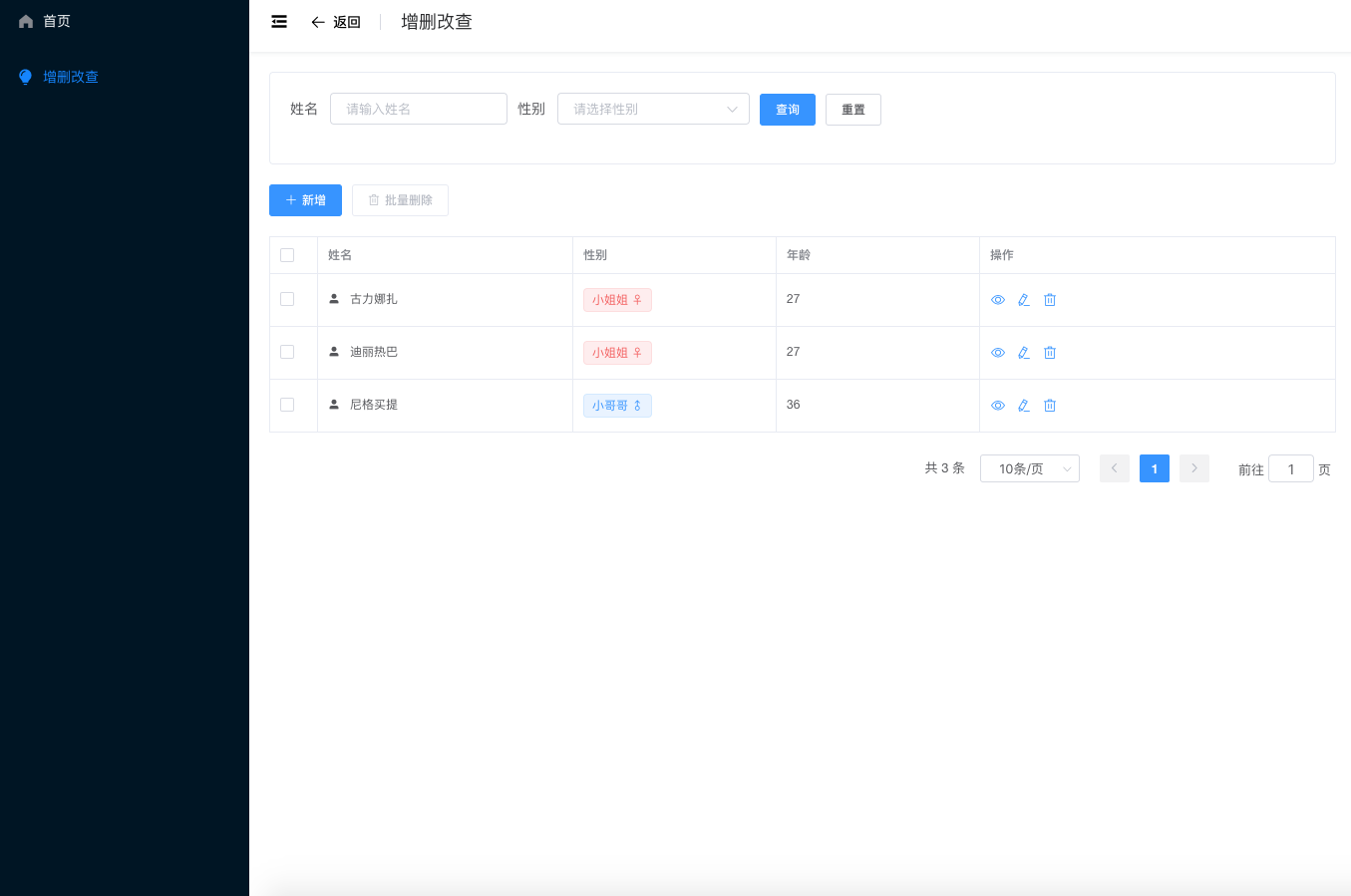Click the 前往 page number input
Image resolution: width=1351 pixels, height=896 pixels.
click(1291, 468)
